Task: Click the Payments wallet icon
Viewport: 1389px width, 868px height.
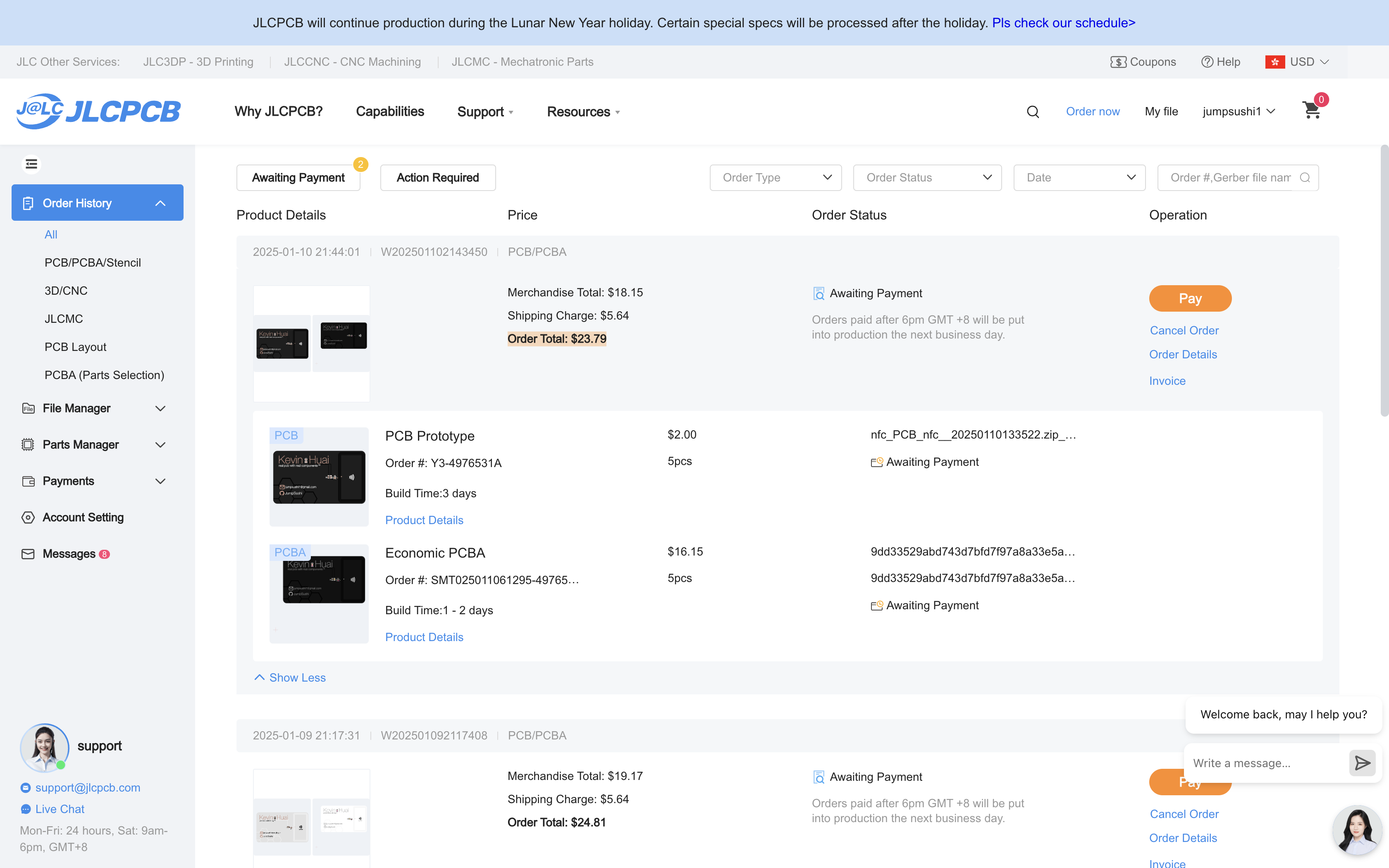Action: (28, 481)
